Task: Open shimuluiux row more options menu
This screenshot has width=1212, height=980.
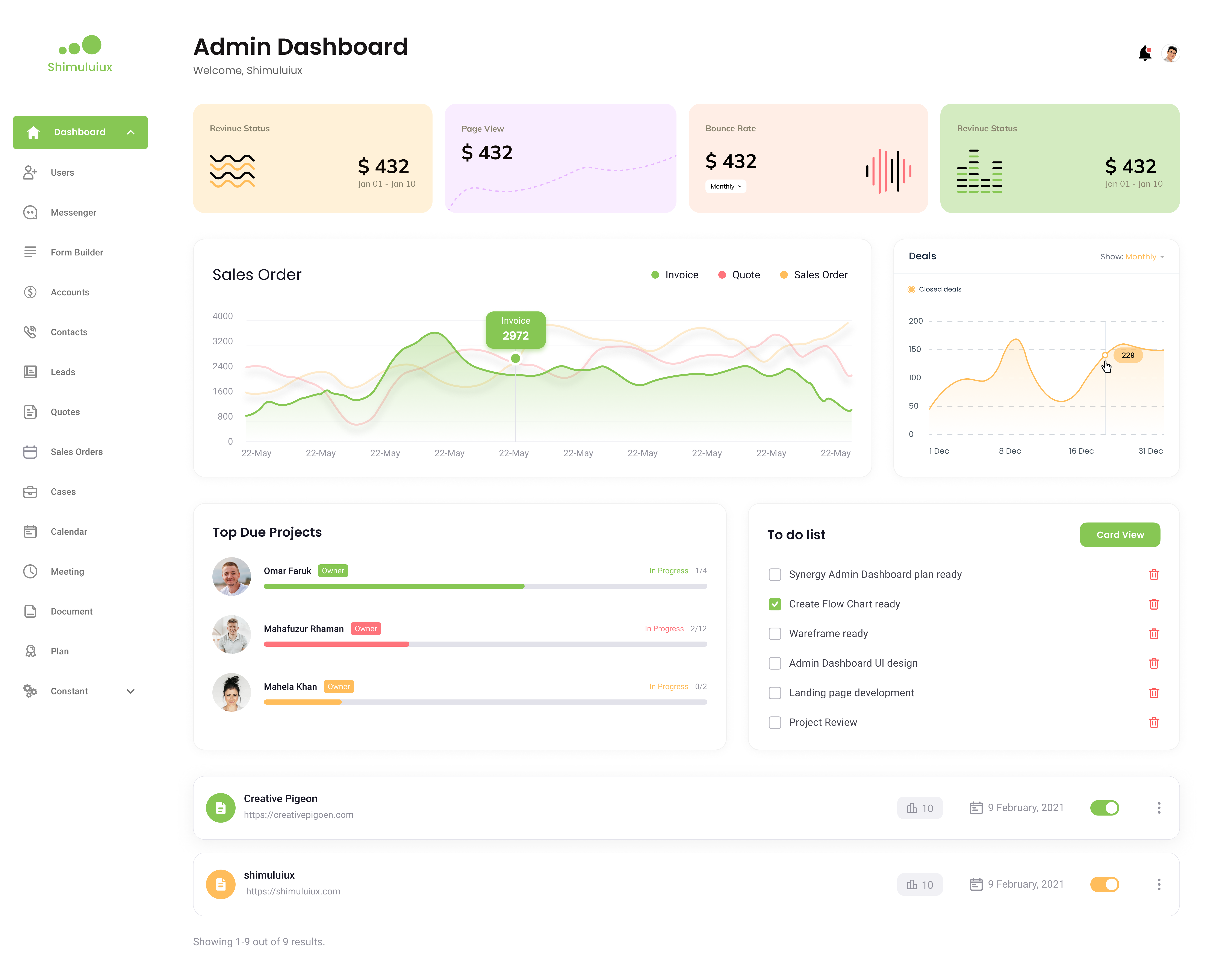Action: coord(1159,885)
